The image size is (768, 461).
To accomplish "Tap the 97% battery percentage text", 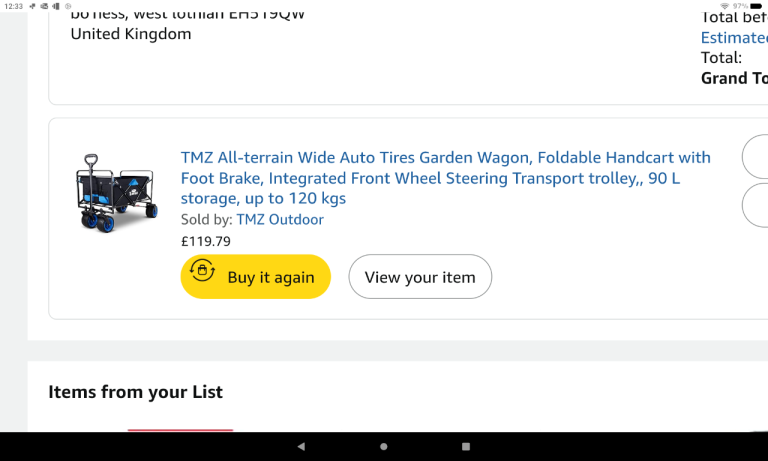I will click(740, 6).
